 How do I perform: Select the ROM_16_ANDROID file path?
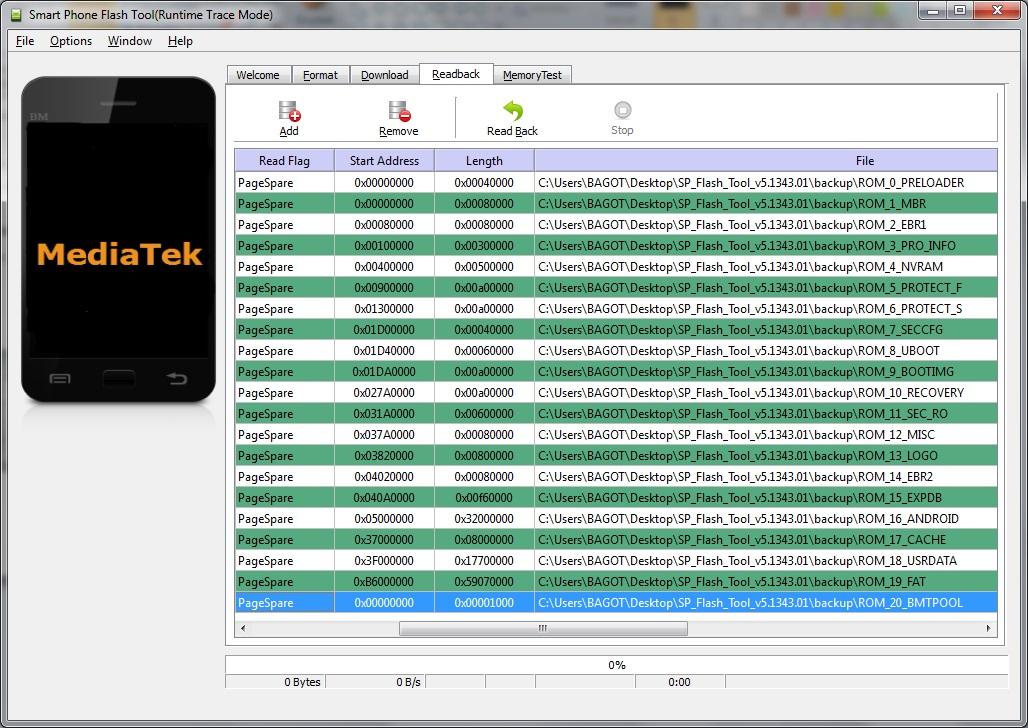(x=748, y=518)
